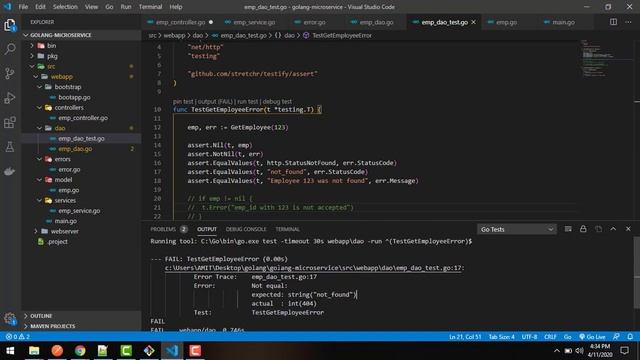Viewport: 640px width, 360px height.
Task: Open the output log file
Action: [598, 229]
